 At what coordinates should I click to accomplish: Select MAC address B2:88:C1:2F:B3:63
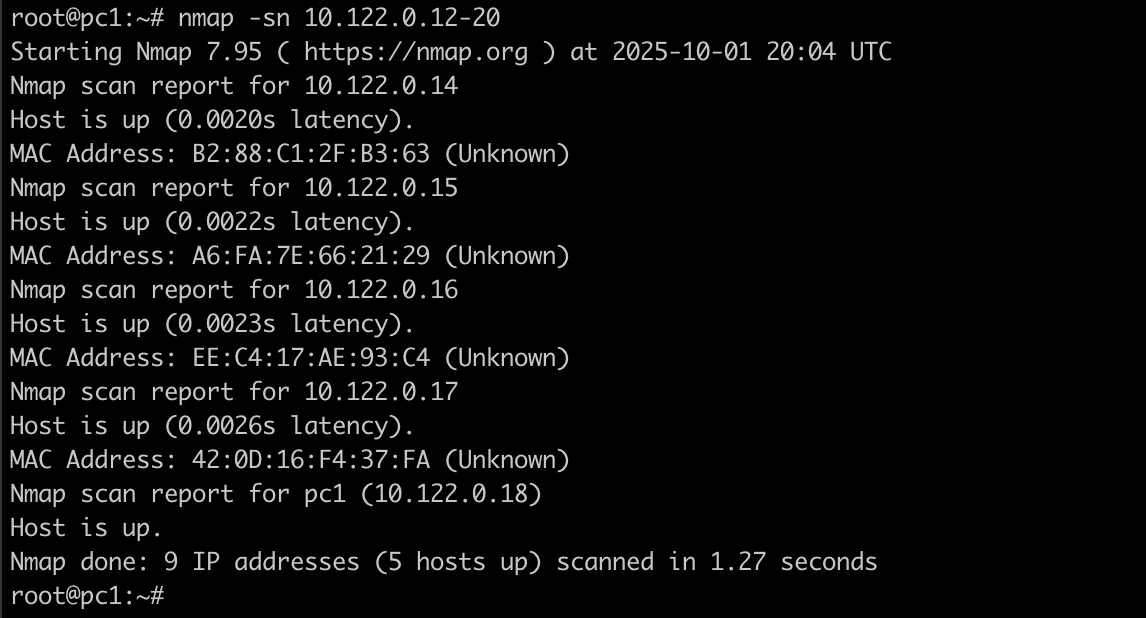click(x=311, y=154)
